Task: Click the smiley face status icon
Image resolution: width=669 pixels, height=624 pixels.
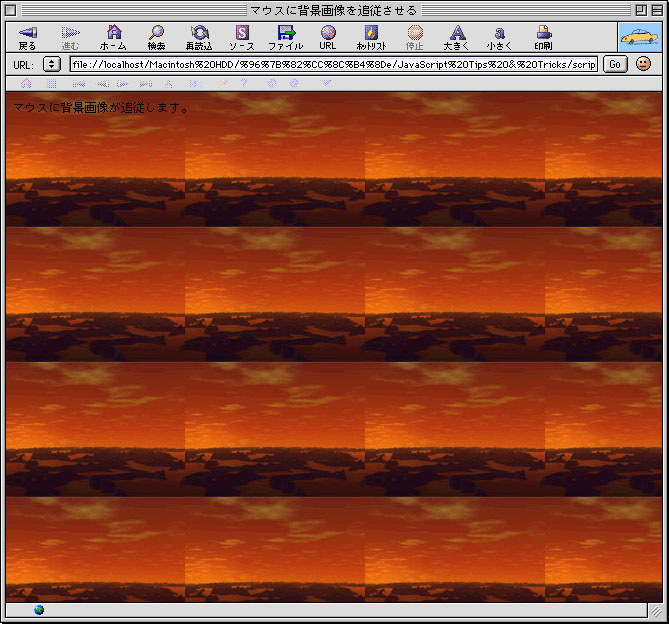Action: (643, 64)
